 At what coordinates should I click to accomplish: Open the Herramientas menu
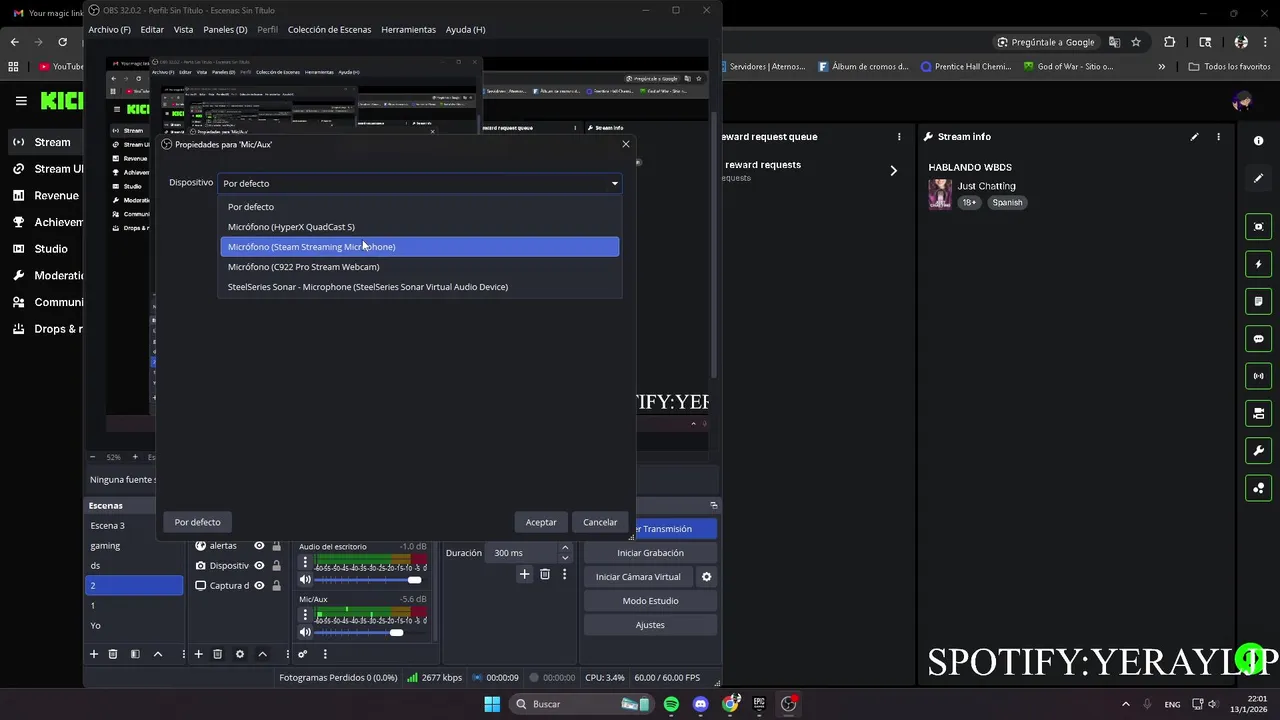tap(408, 29)
